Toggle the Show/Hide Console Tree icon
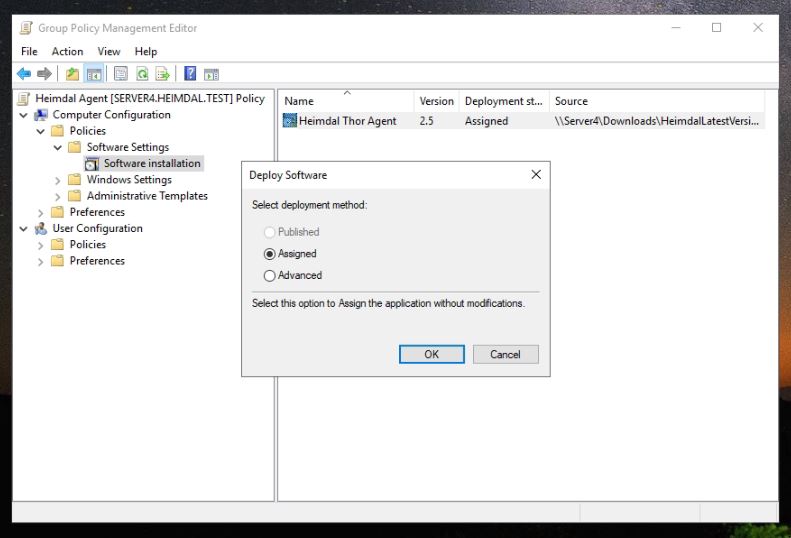The image size is (791, 538). [94, 74]
